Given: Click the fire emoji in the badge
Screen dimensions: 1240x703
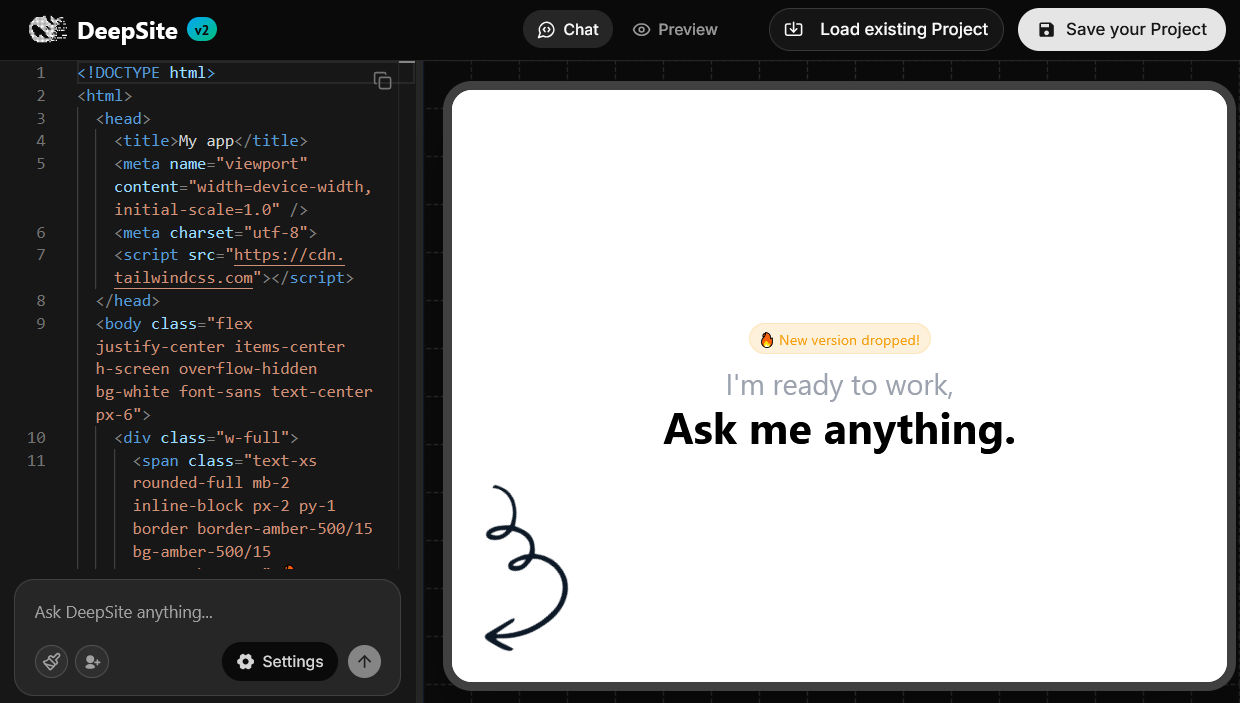Looking at the screenshot, I should coord(767,340).
